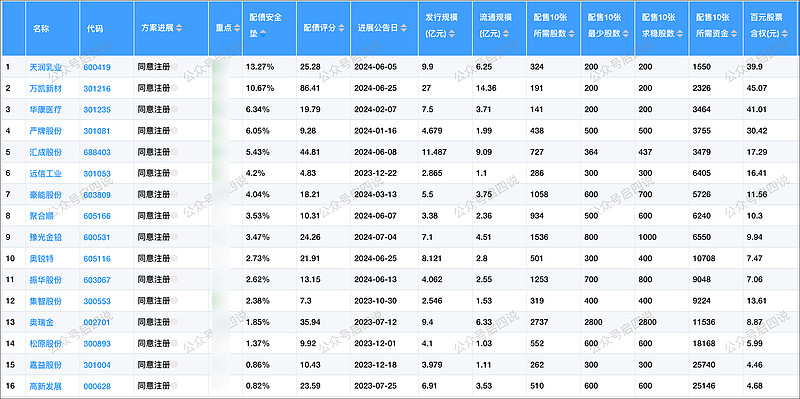800x399 pixels.
Task: Toggle sort arrows on 配债安全垫 column
Action: [263, 34]
